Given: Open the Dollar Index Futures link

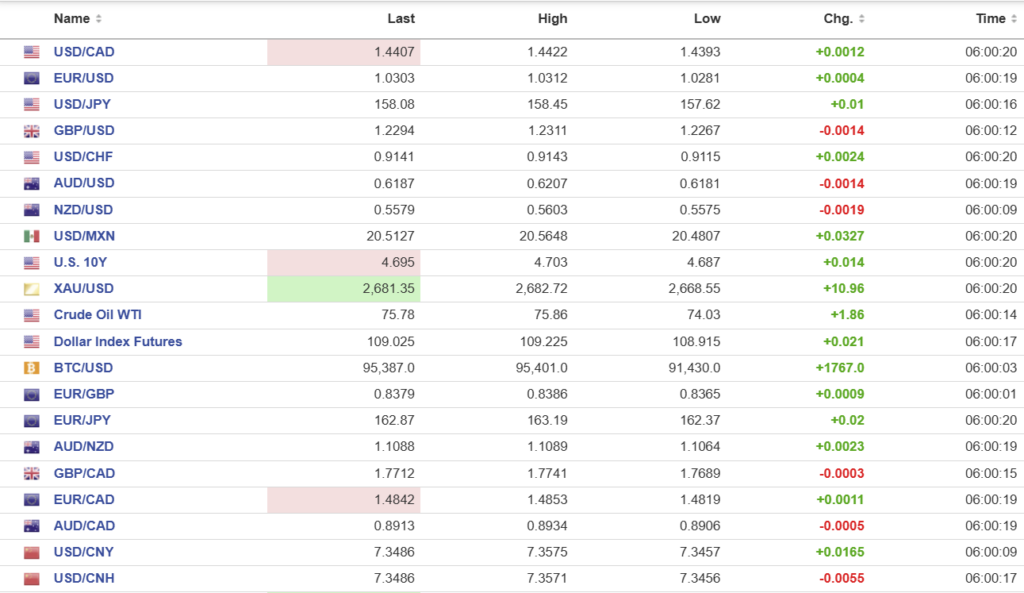Looking at the screenshot, I should pyautogui.click(x=118, y=341).
